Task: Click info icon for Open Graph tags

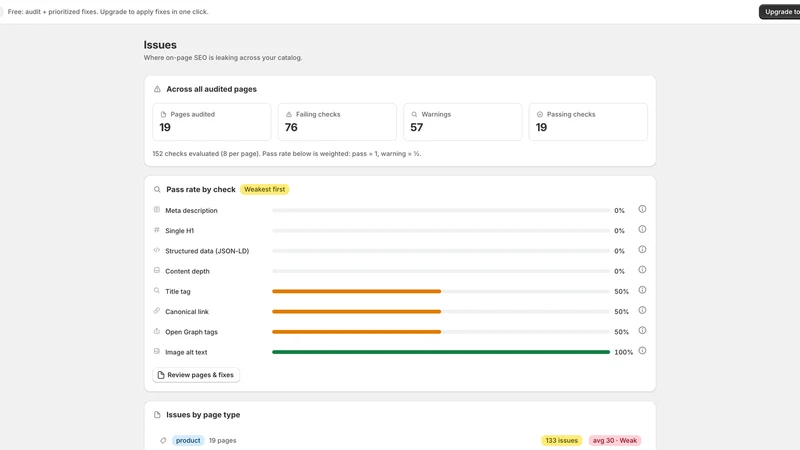Action: [642, 331]
